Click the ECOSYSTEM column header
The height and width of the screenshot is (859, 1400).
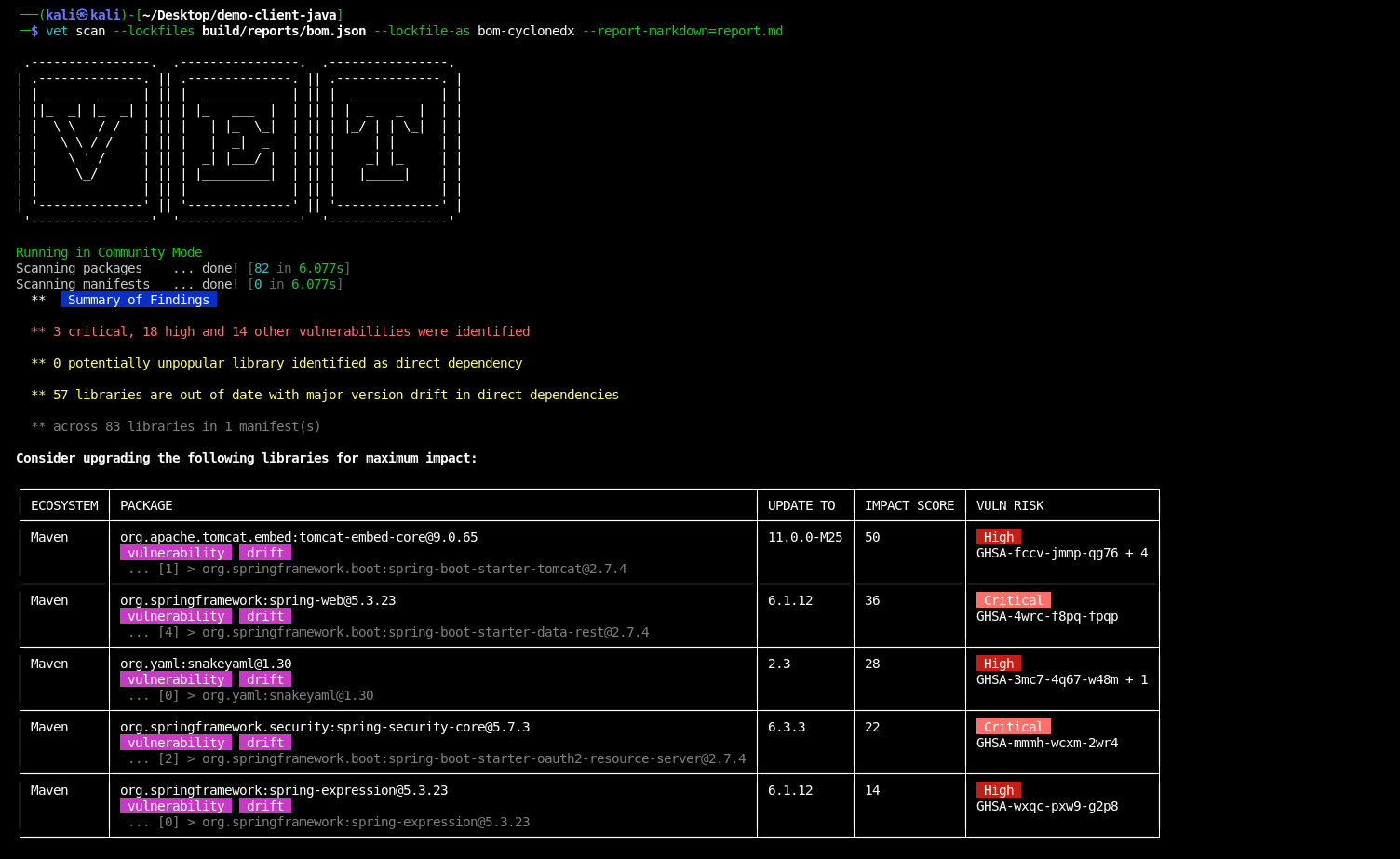tap(64, 505)
